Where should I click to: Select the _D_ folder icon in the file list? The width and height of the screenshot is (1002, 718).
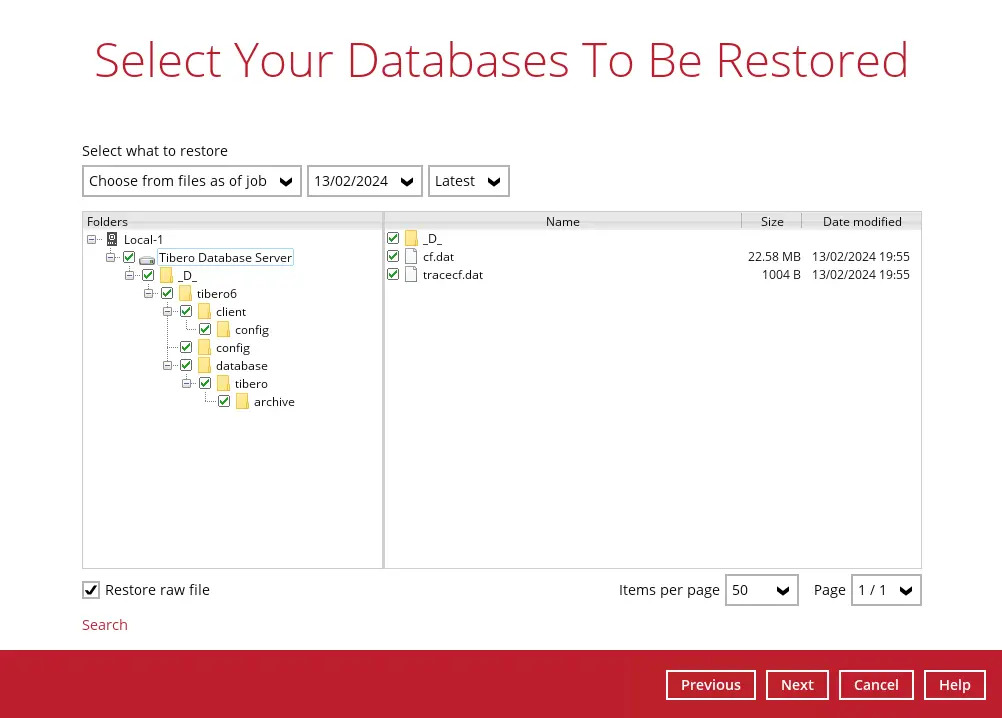coord(411,238)
